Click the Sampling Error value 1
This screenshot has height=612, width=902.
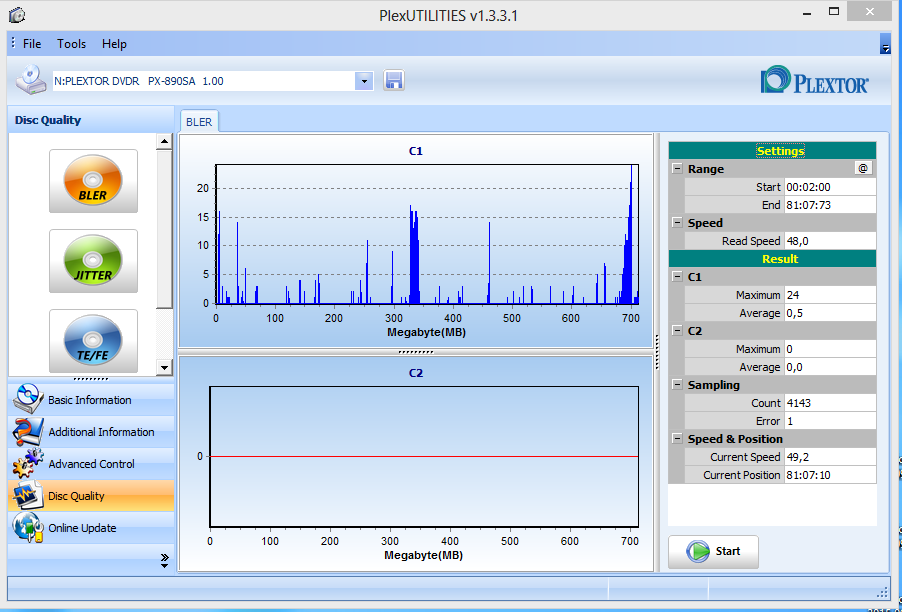830,421
